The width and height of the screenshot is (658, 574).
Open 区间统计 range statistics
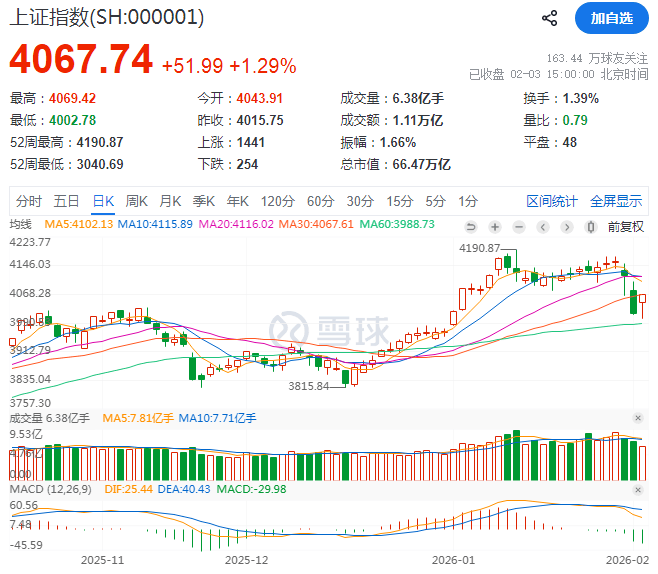tap(552, 200)
